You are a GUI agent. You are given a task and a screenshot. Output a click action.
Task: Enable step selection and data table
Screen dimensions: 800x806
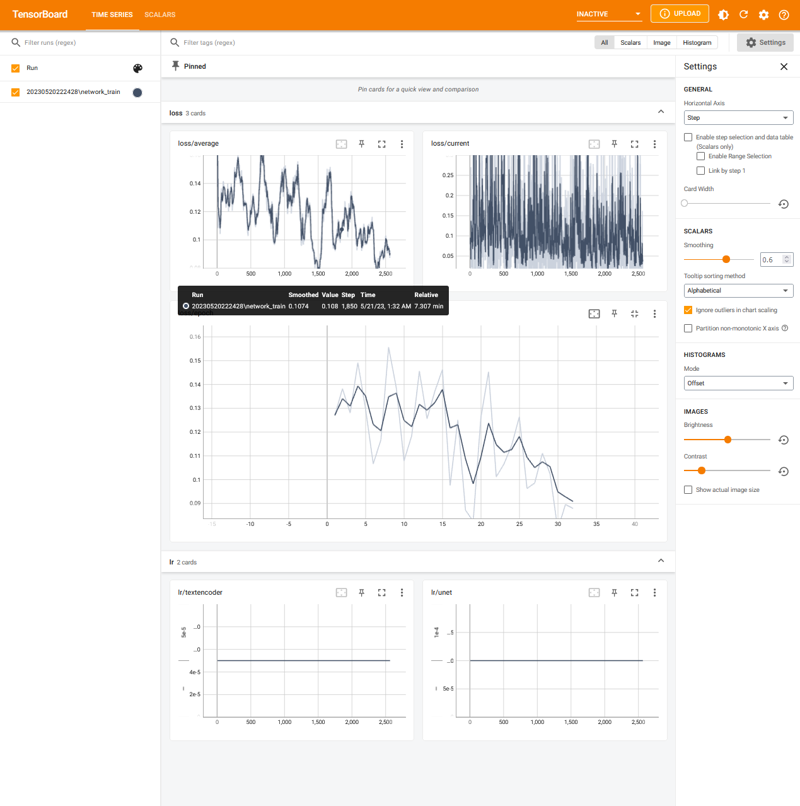[x=688, y=137]
